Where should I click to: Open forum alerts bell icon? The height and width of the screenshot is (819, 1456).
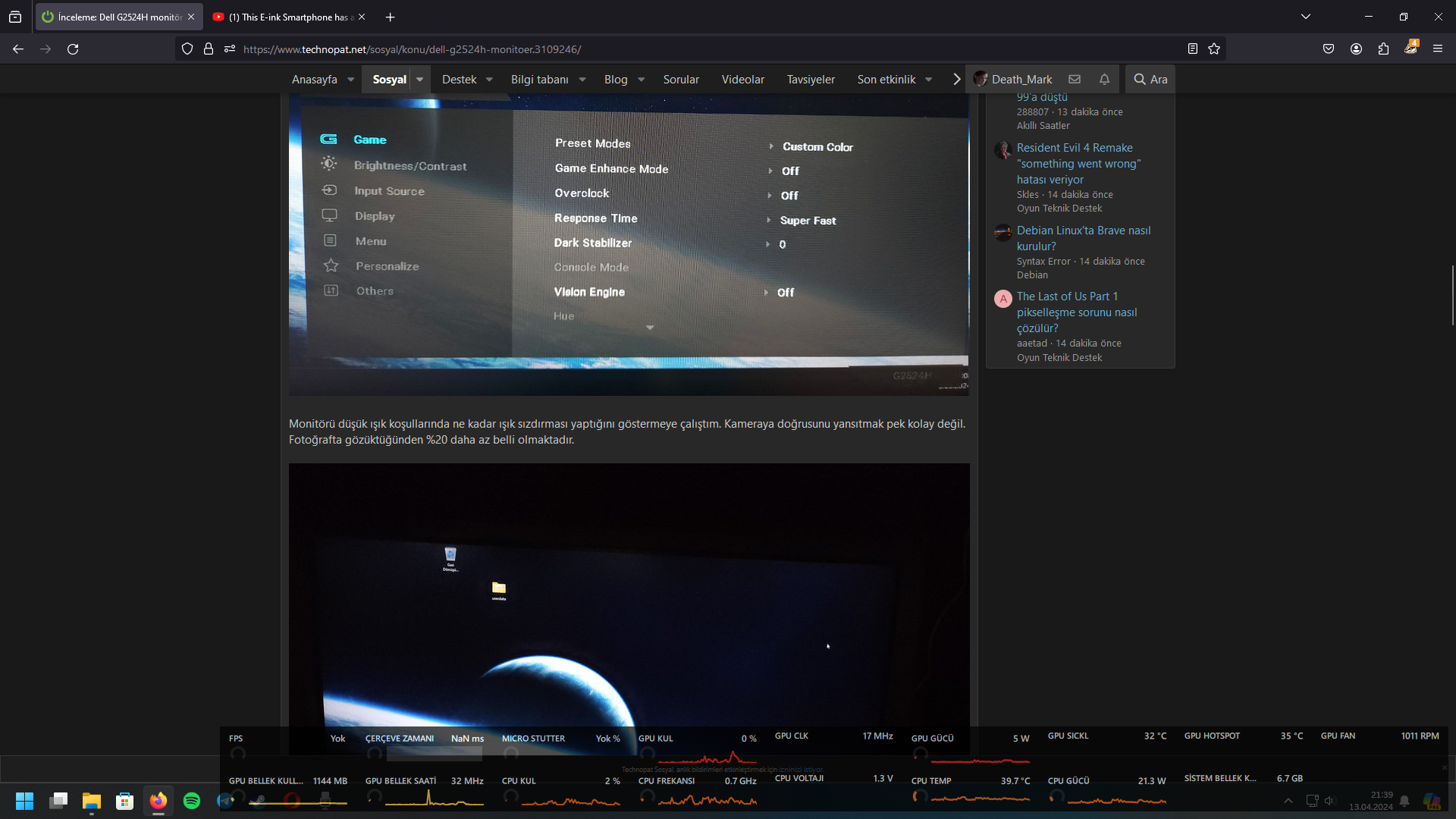[1104, 79]
